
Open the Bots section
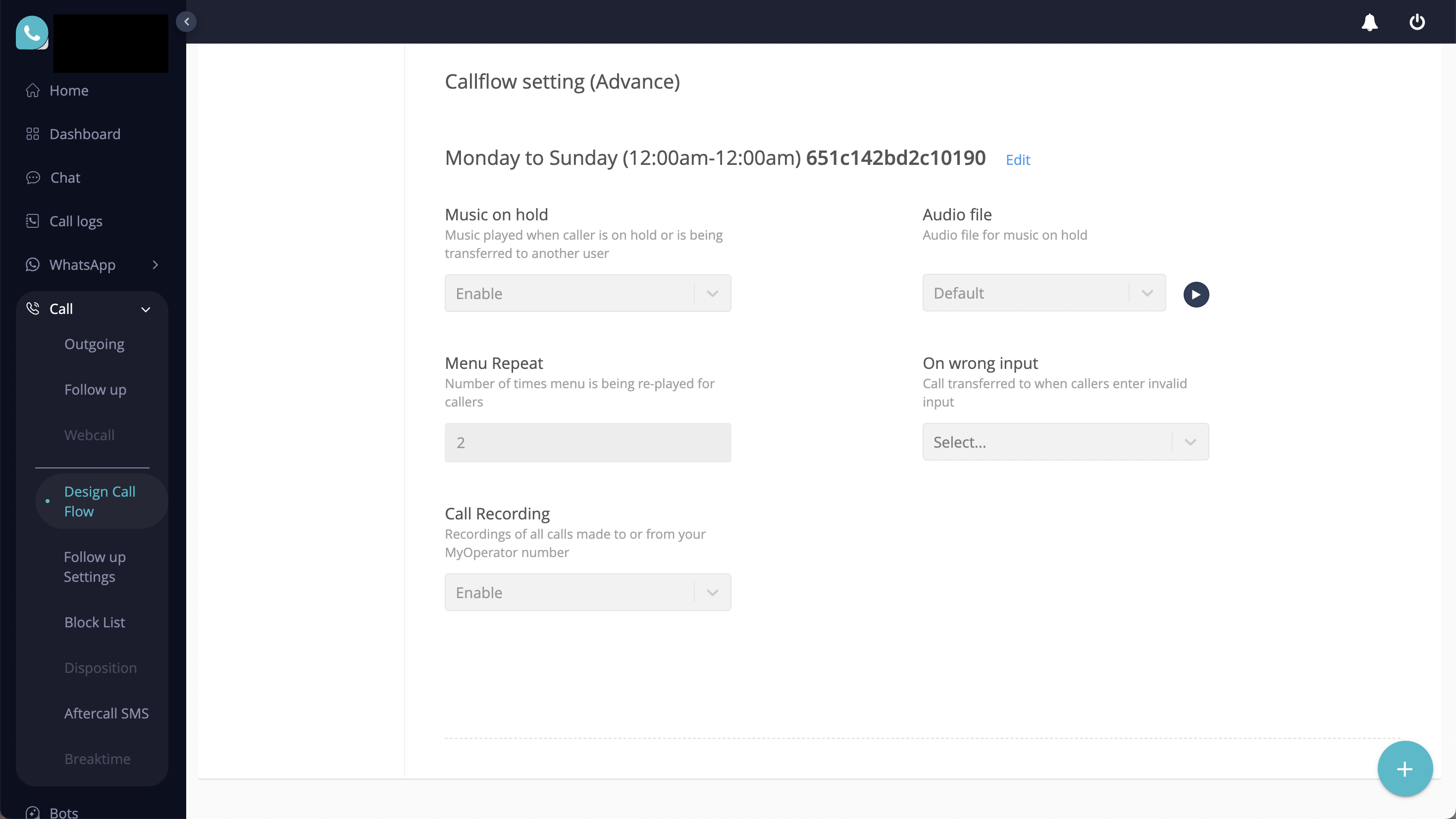[63, 812]
